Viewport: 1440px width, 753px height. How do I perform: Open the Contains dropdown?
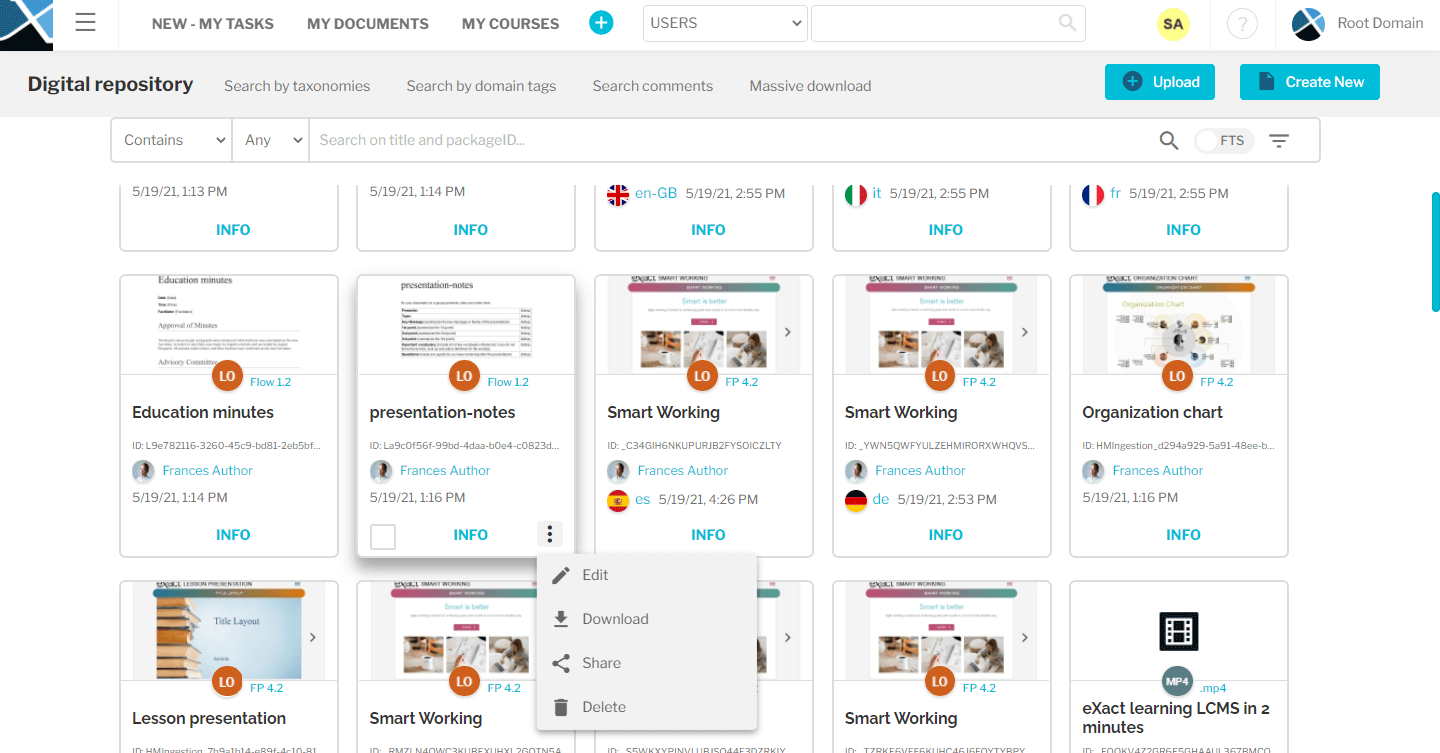171,140
